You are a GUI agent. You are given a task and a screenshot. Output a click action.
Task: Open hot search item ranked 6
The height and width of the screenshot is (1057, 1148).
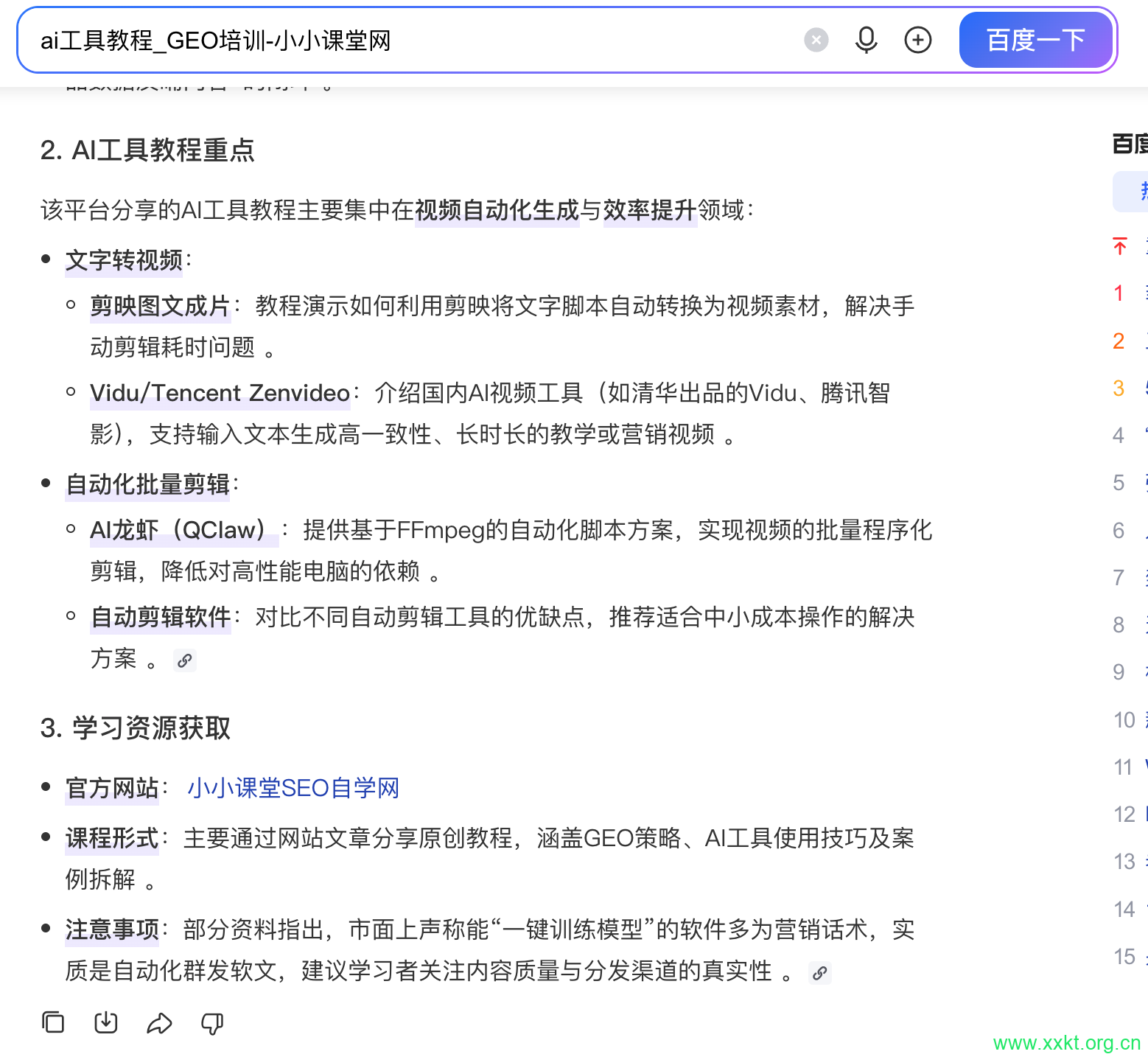click(x=1131, y=530)
